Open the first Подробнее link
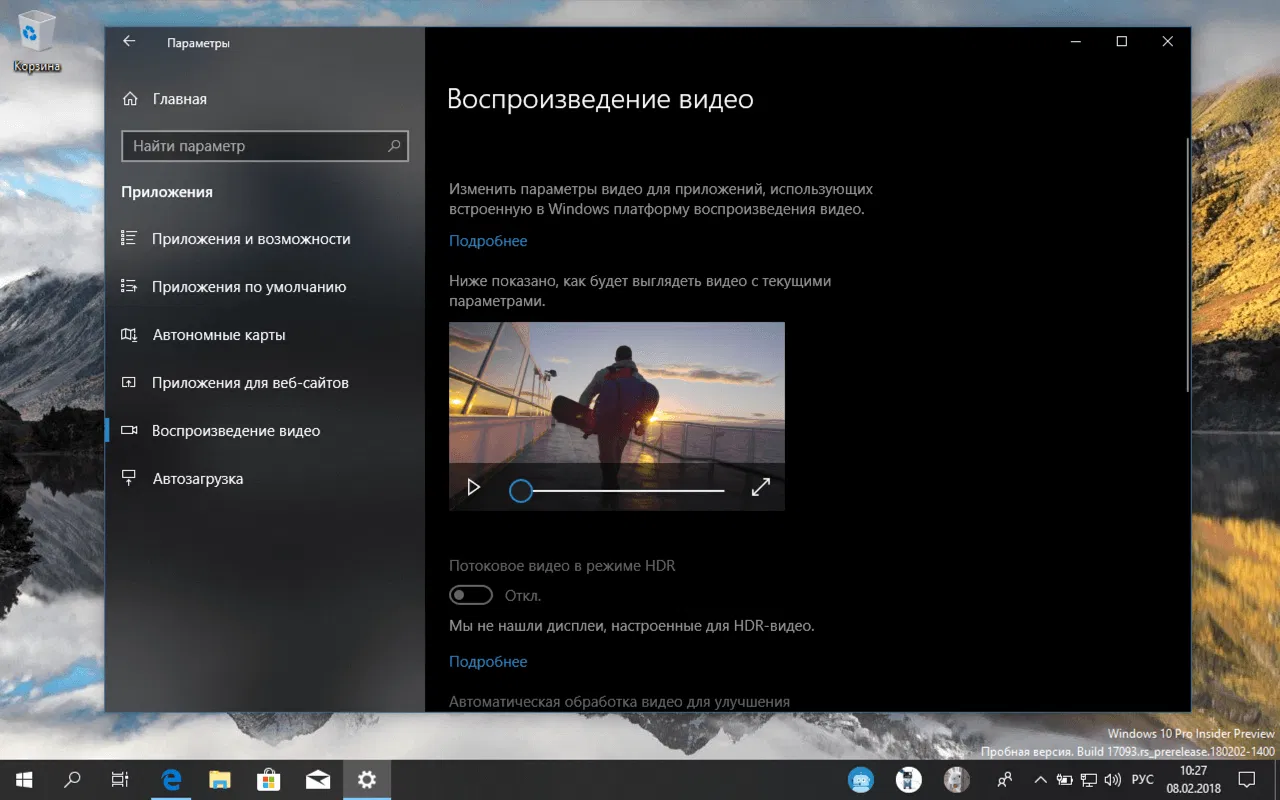Screen dimensions: 1280x800 click(x=488, y=240)
